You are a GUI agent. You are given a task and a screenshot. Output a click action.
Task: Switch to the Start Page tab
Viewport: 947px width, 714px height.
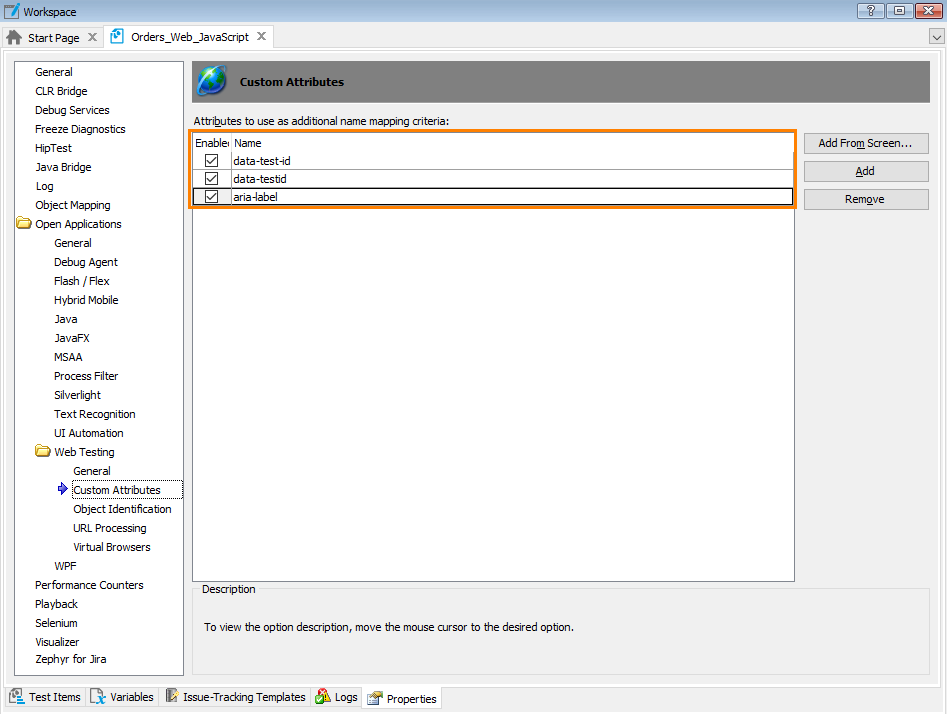(x=52, y=36)
